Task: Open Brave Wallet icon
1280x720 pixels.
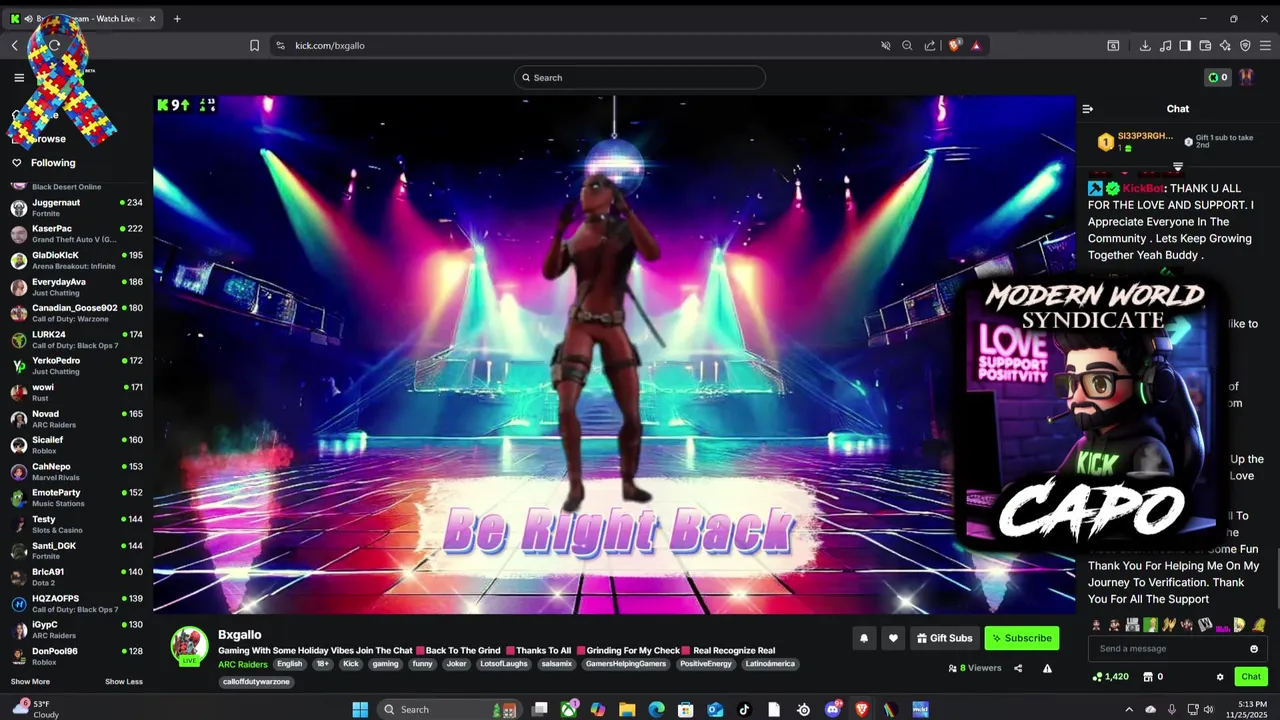Action: point(1205,45)
